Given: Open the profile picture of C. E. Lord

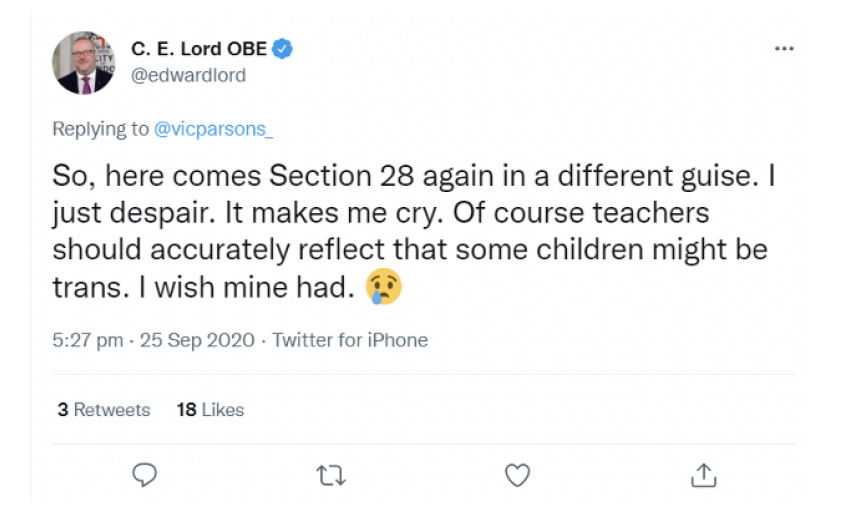Looking at the screenshot, I should click(x=82, y=62).
